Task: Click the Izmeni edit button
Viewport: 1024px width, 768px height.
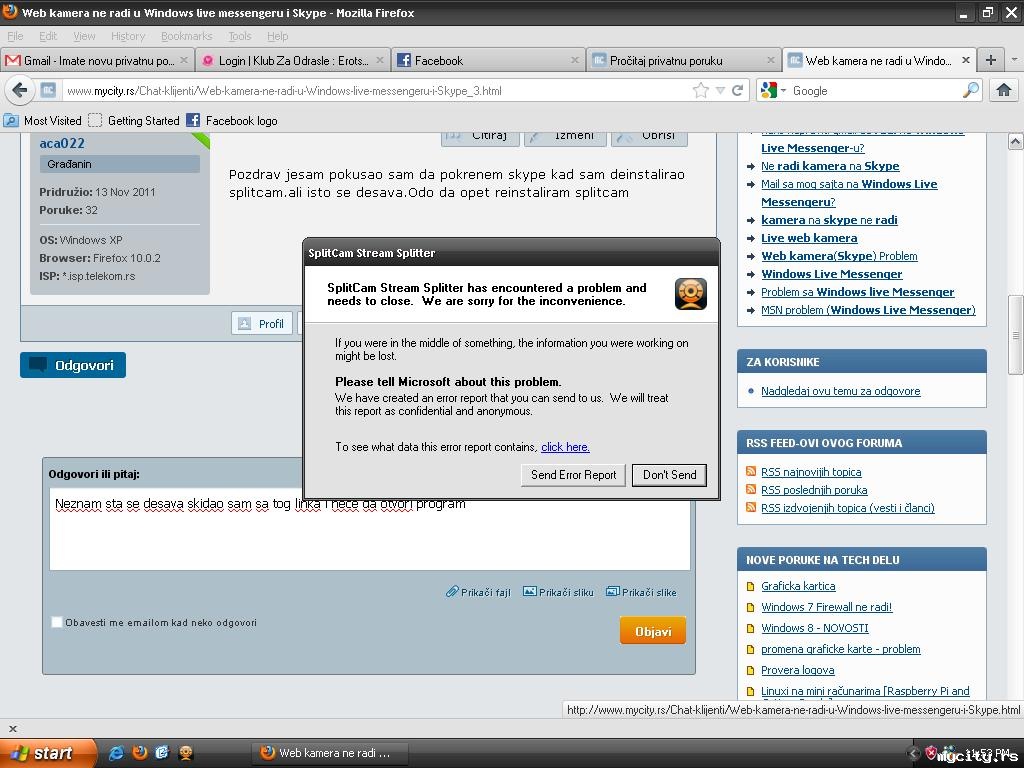Action: point(566,137)
